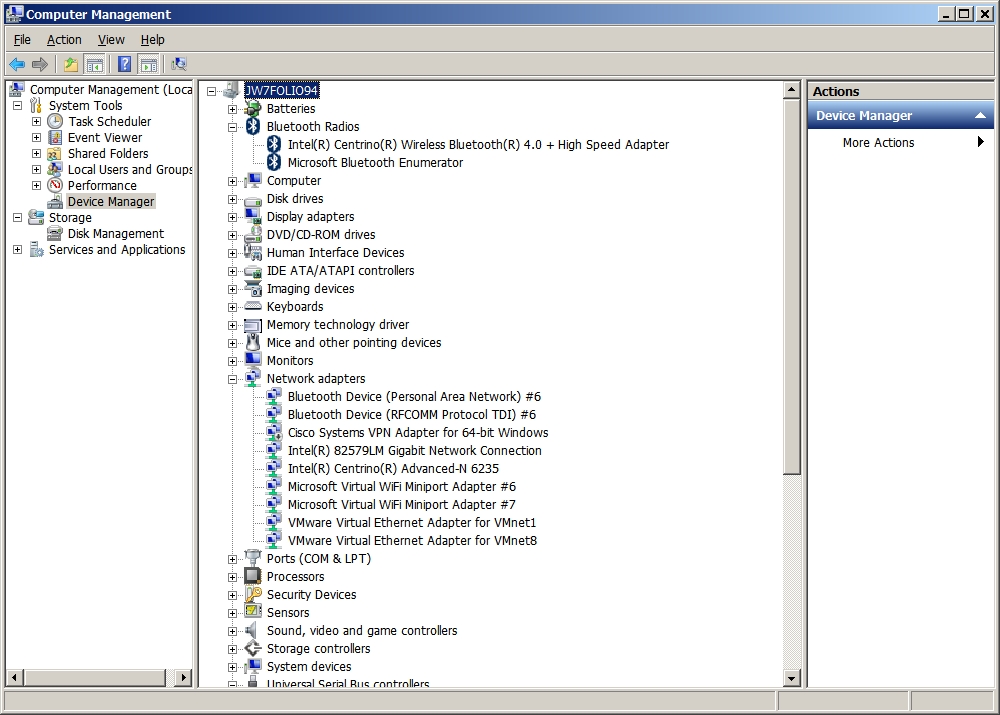
Task: Open the Action menu
Action: [64, 40]
